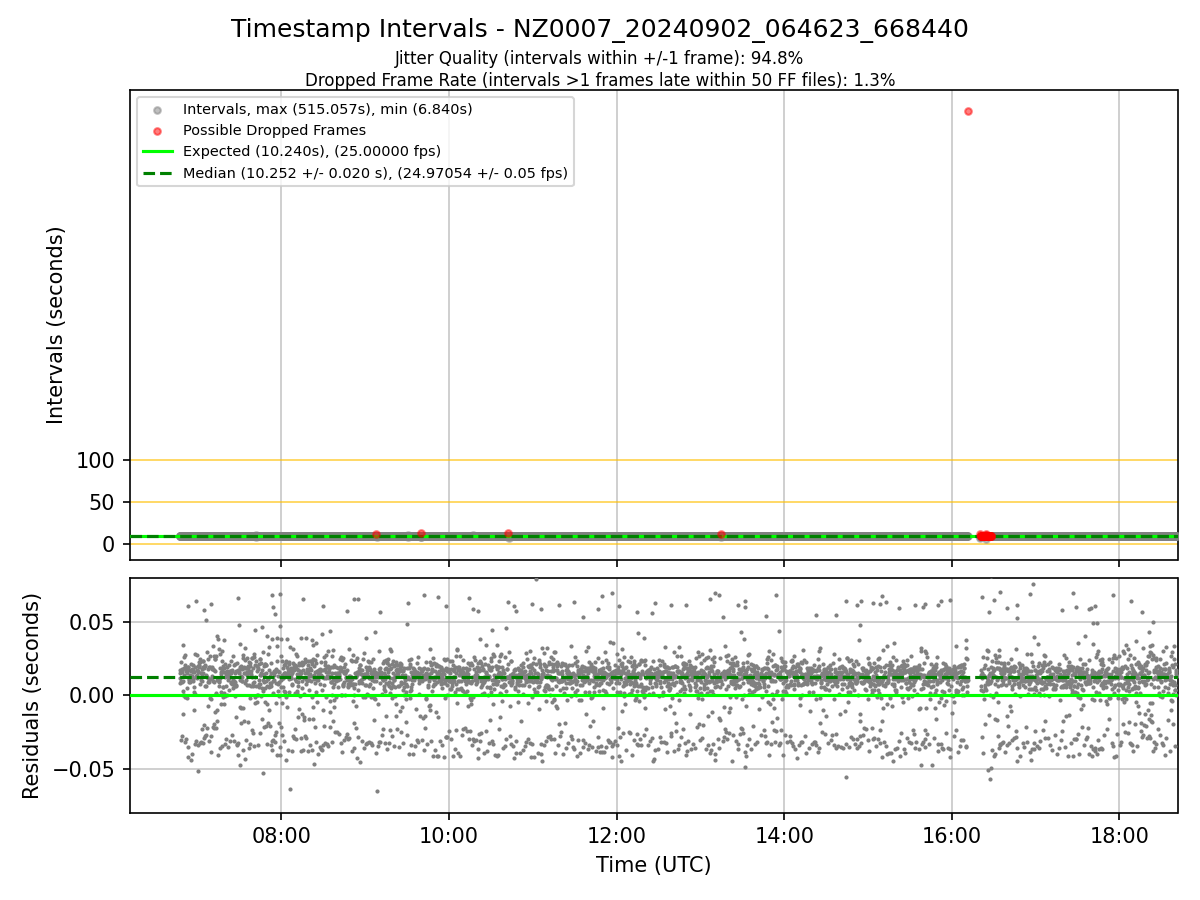
Task: Click the 'Residuals (seconds)' y-axis label
Action: point(32,696)
